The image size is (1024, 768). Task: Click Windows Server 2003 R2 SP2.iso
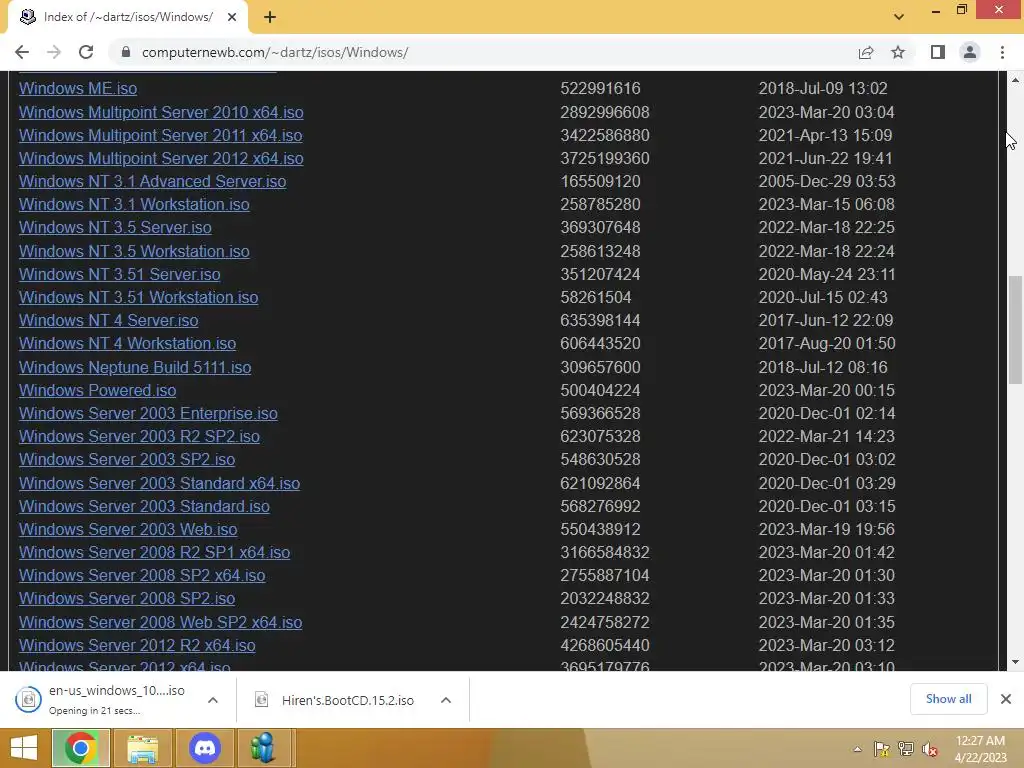[x=139, y=436]
